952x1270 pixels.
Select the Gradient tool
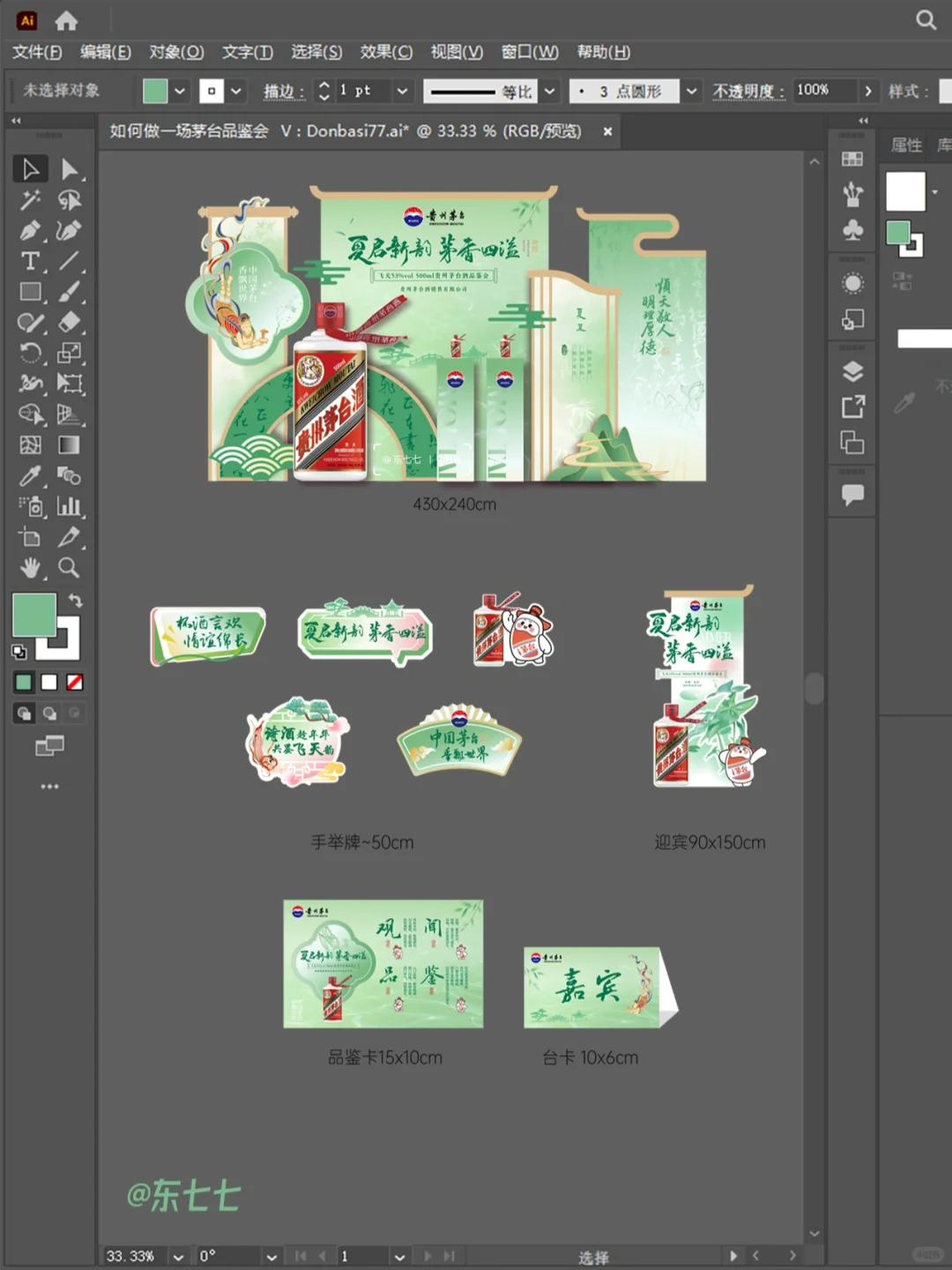point(70,445)
